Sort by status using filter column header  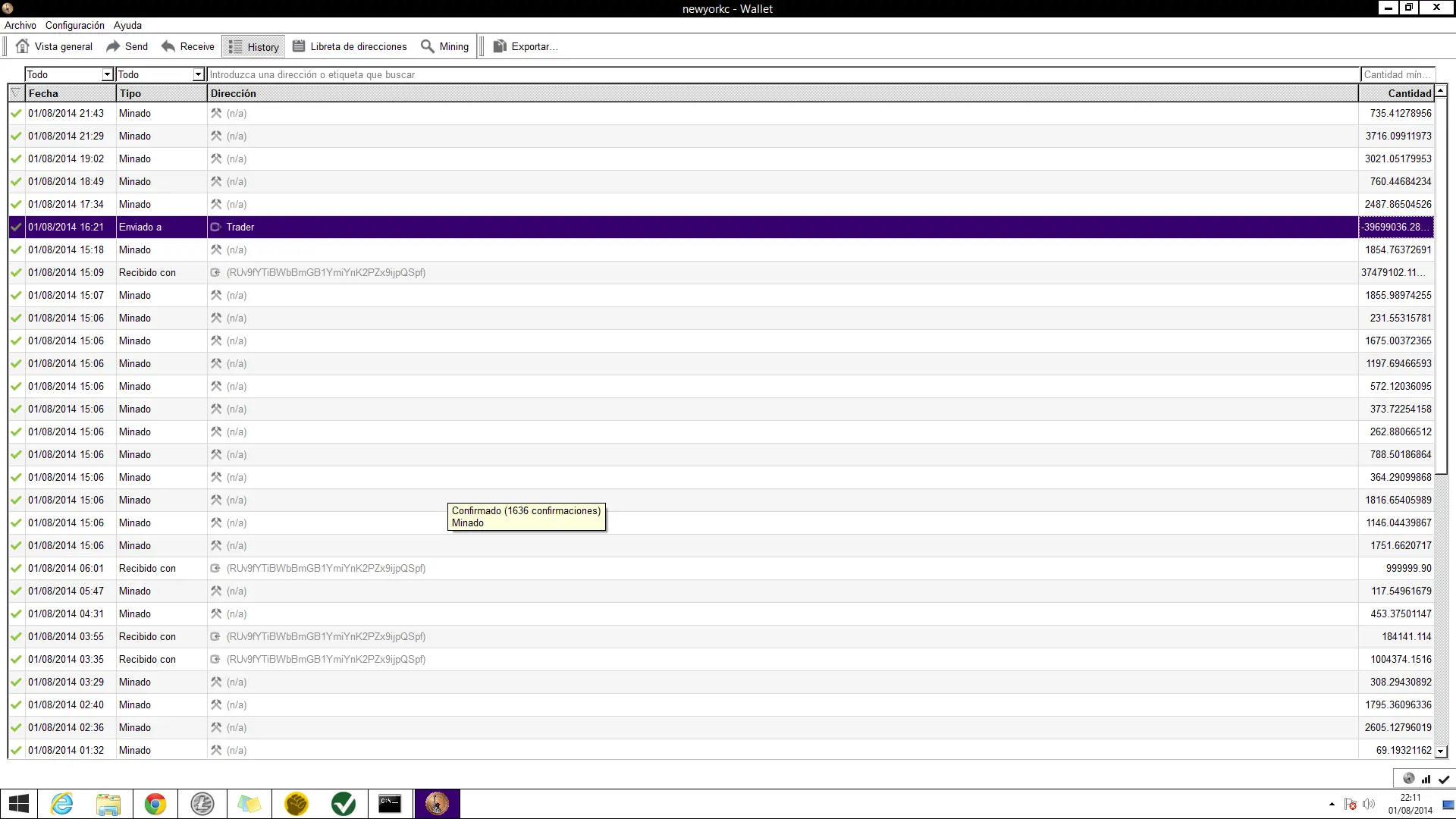(16, 93)
